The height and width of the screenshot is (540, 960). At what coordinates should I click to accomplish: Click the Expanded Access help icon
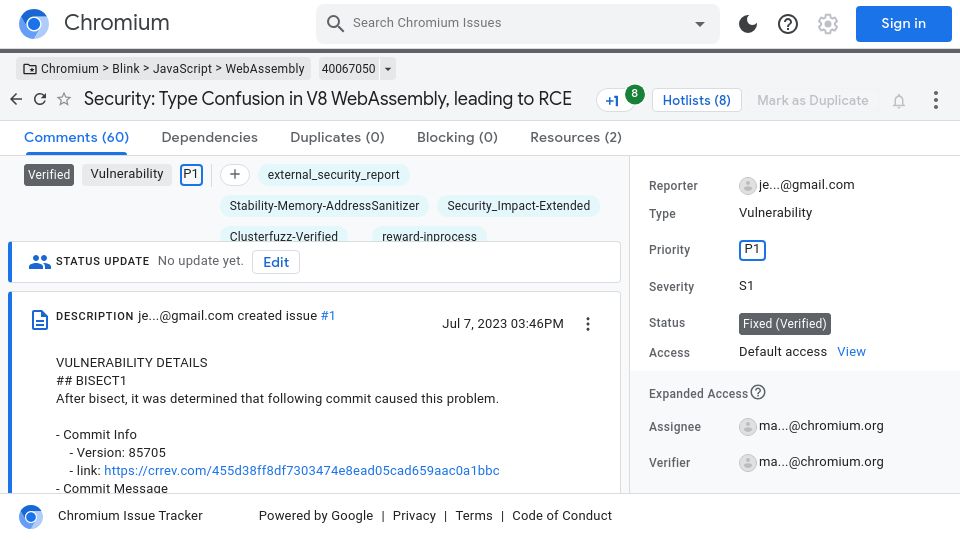pyautogui.click(x=758, y=392)
